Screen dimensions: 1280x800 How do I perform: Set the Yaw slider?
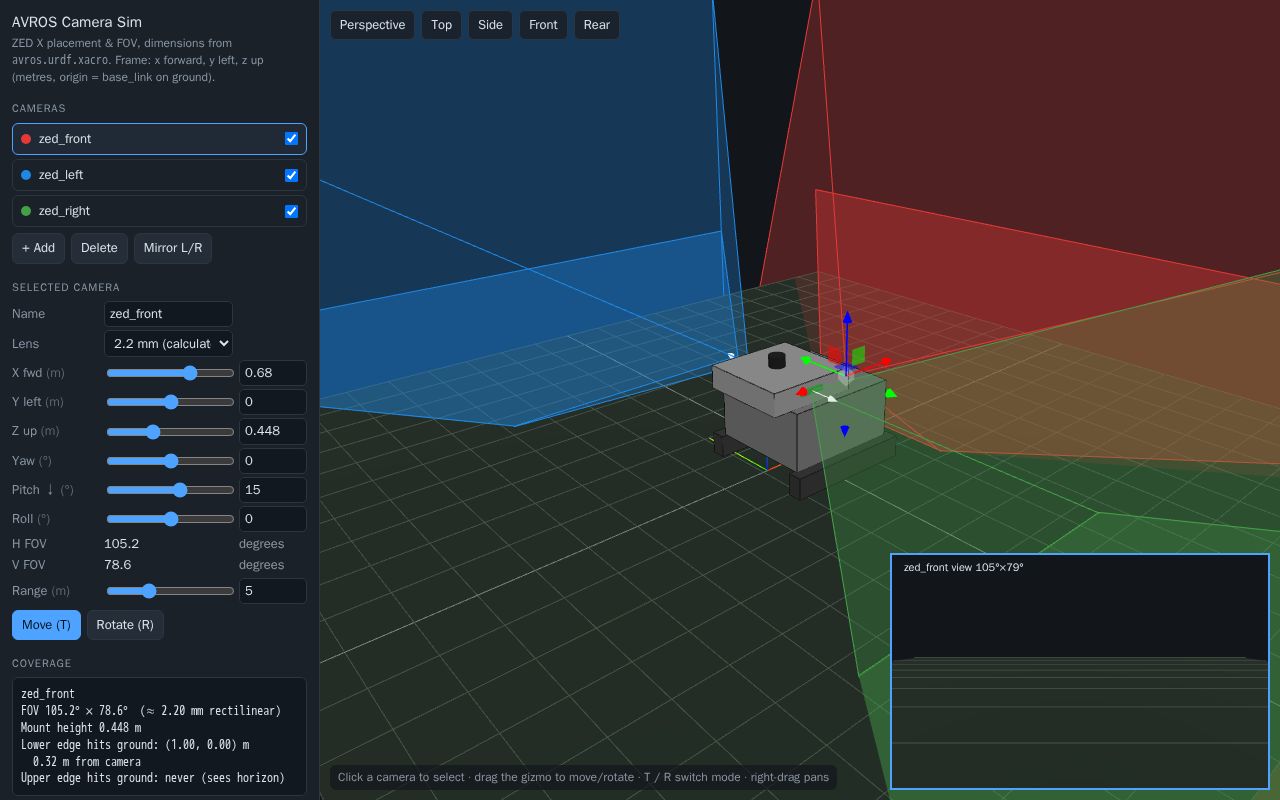170,461
